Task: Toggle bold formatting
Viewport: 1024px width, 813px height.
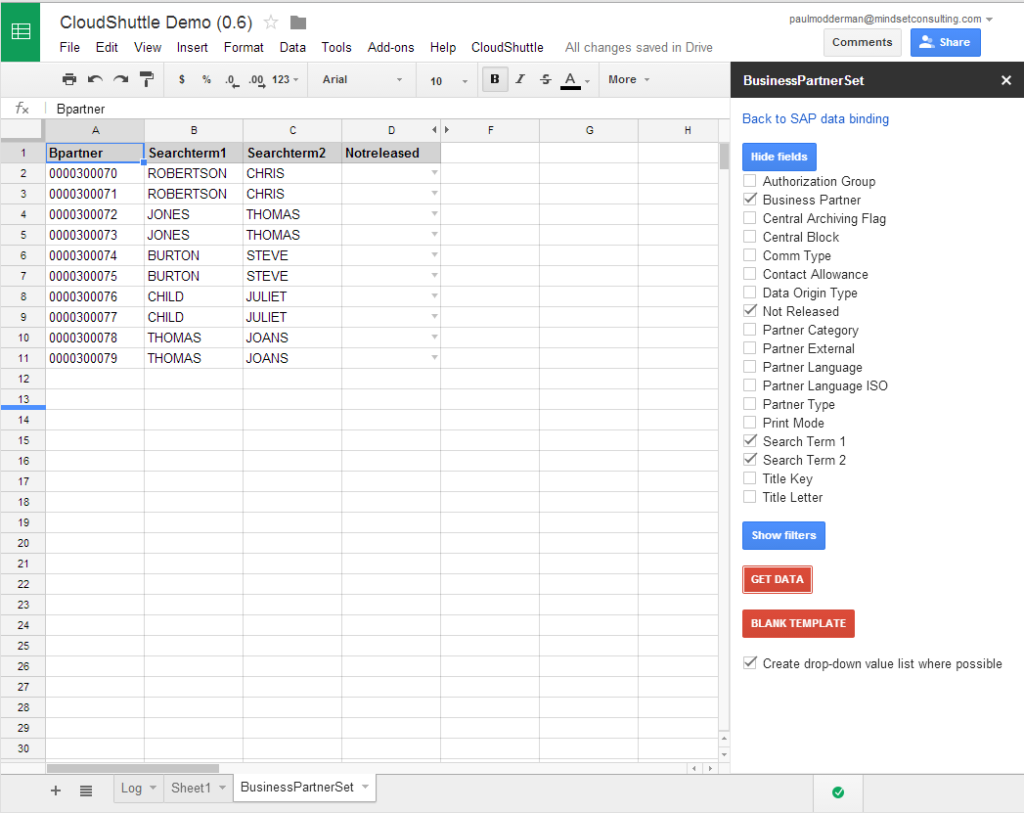Action: point(495,80)
